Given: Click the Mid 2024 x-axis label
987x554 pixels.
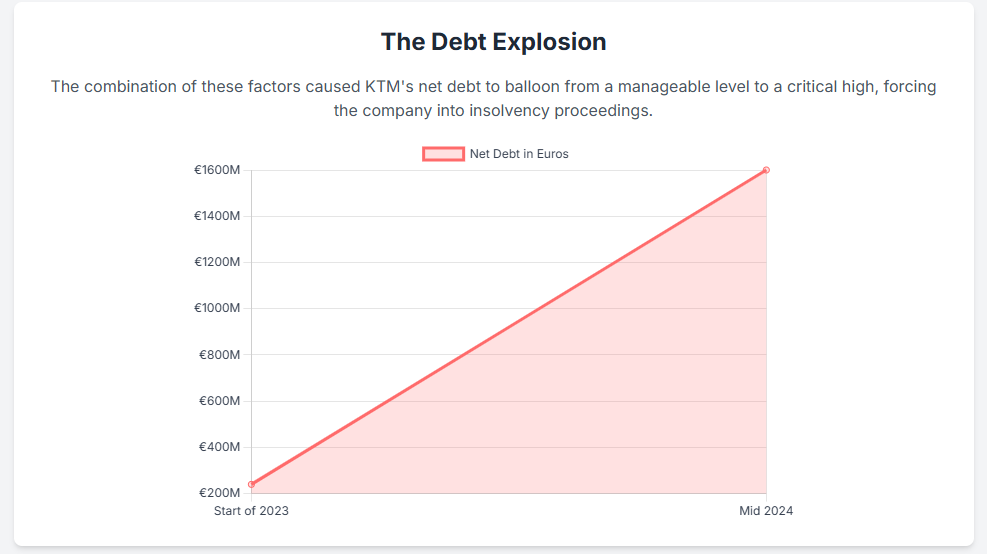Looking at the screenshot, I should (x=766, y=511).
